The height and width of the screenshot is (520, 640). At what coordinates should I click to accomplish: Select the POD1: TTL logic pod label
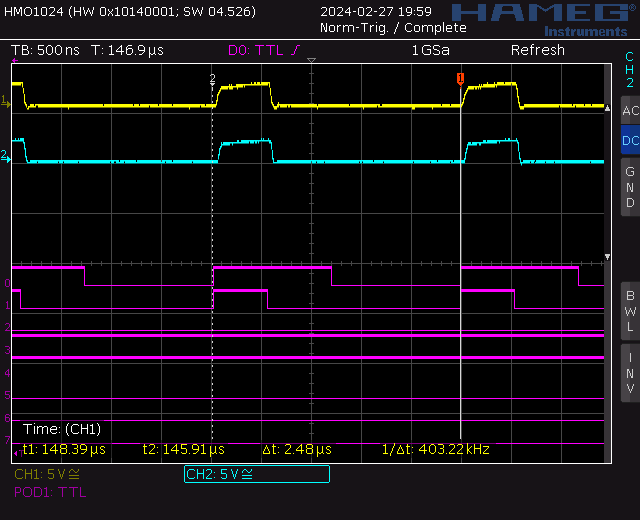(x=50, y=492)
